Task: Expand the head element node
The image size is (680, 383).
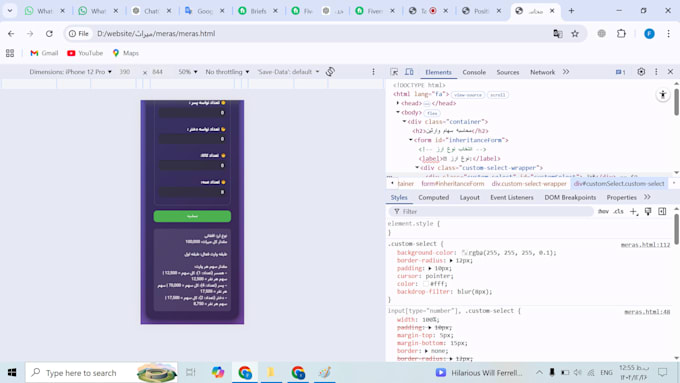Action: (398, 103)
